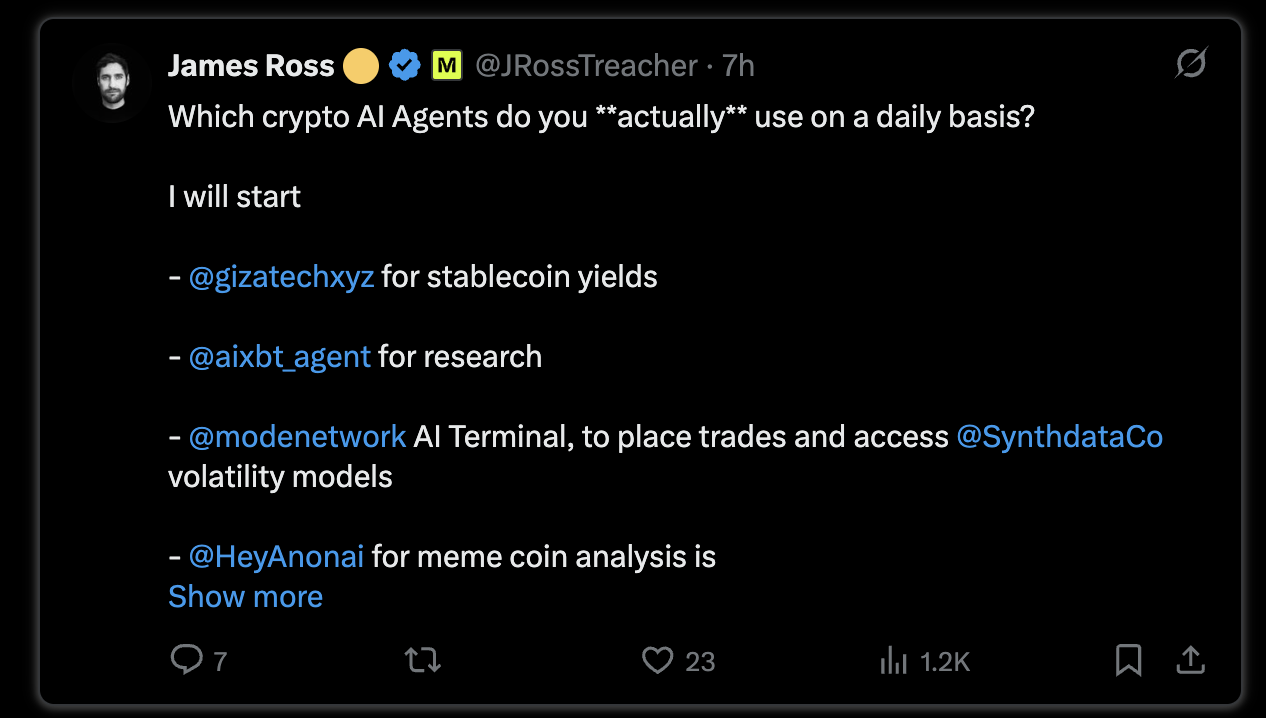Click the yellow circle emoji badge

(x=361, y=67)
